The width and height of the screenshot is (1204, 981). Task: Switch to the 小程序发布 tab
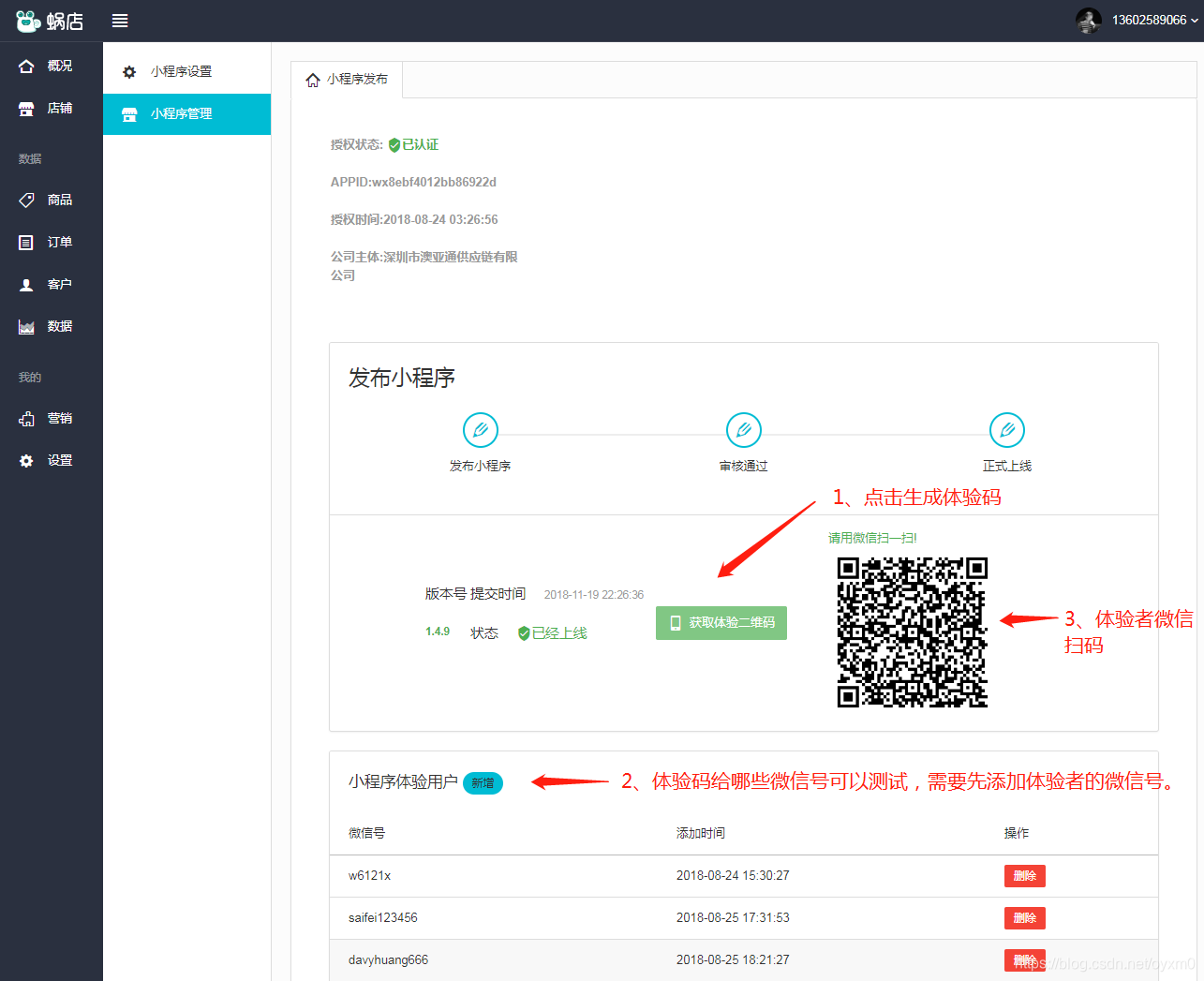(x=347, y=80)
